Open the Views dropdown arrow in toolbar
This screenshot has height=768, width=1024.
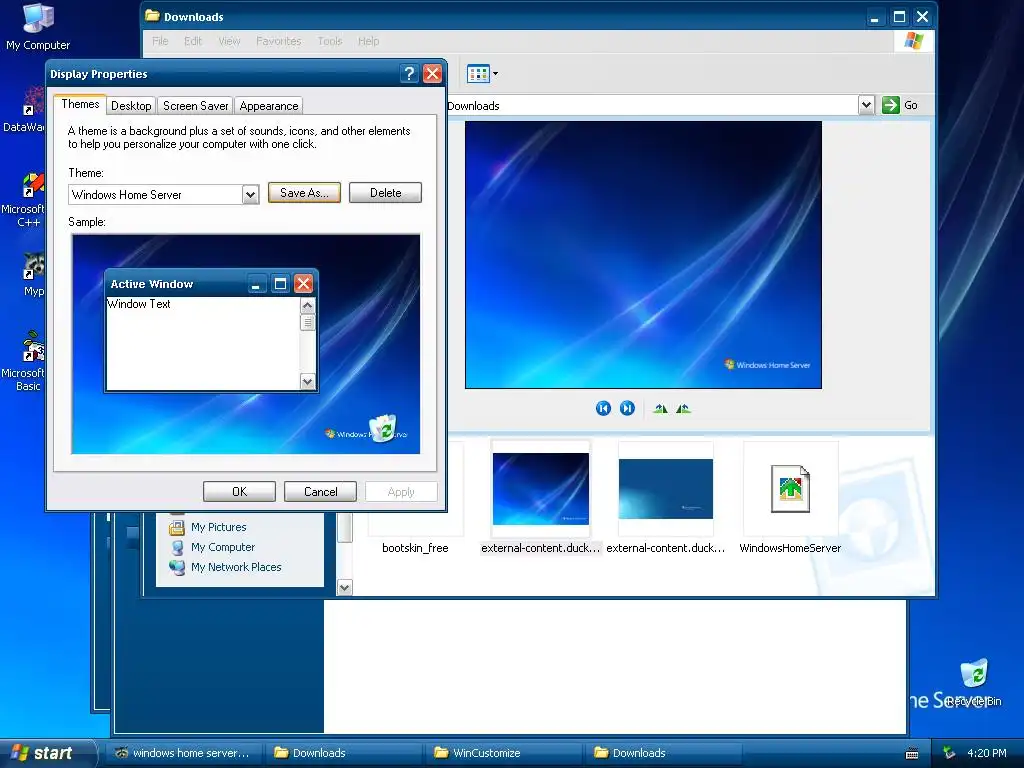click(496, 74)
